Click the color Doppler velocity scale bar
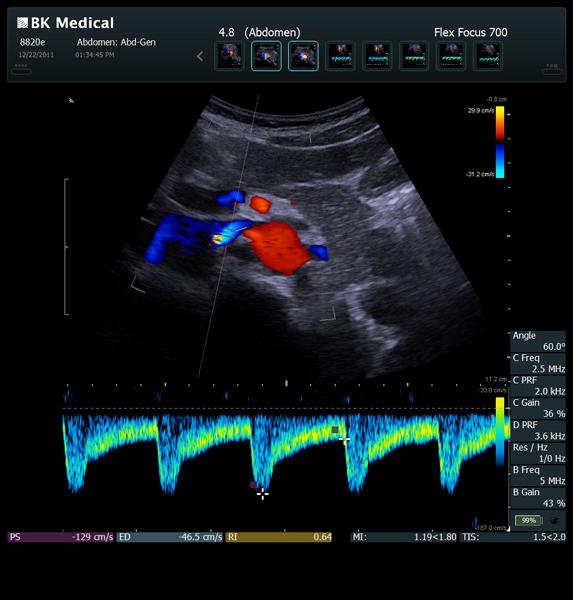This screenshot has height=600, width=573. click(500, 142)
